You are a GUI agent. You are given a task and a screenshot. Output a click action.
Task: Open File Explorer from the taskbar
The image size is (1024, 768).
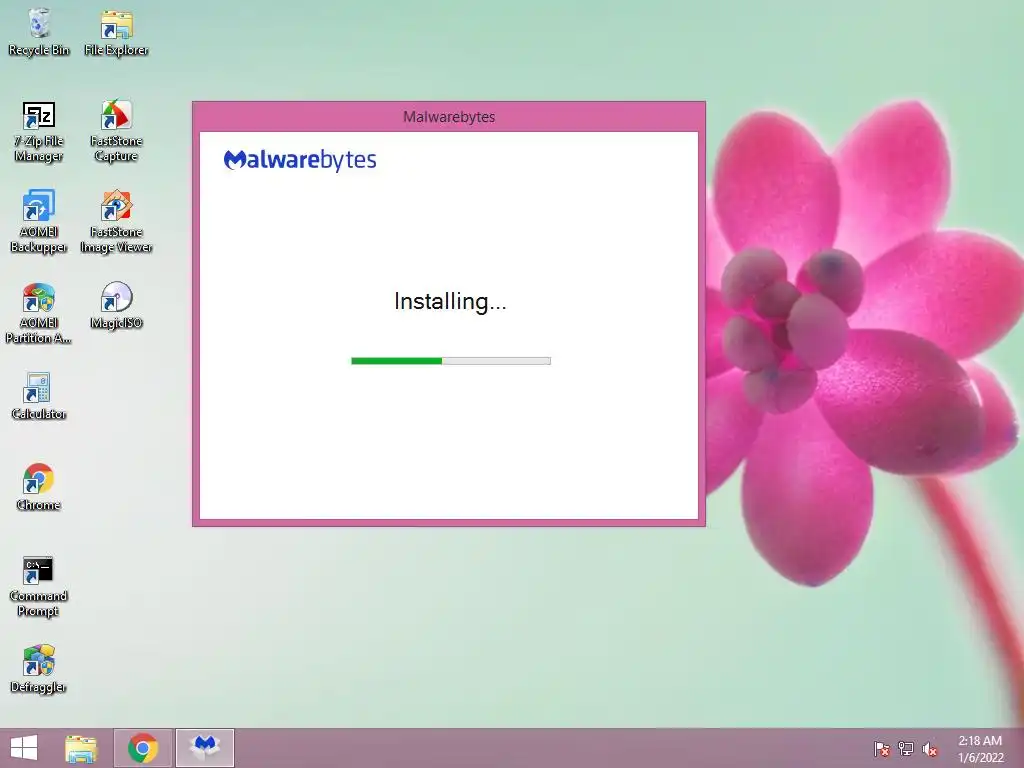81,748
